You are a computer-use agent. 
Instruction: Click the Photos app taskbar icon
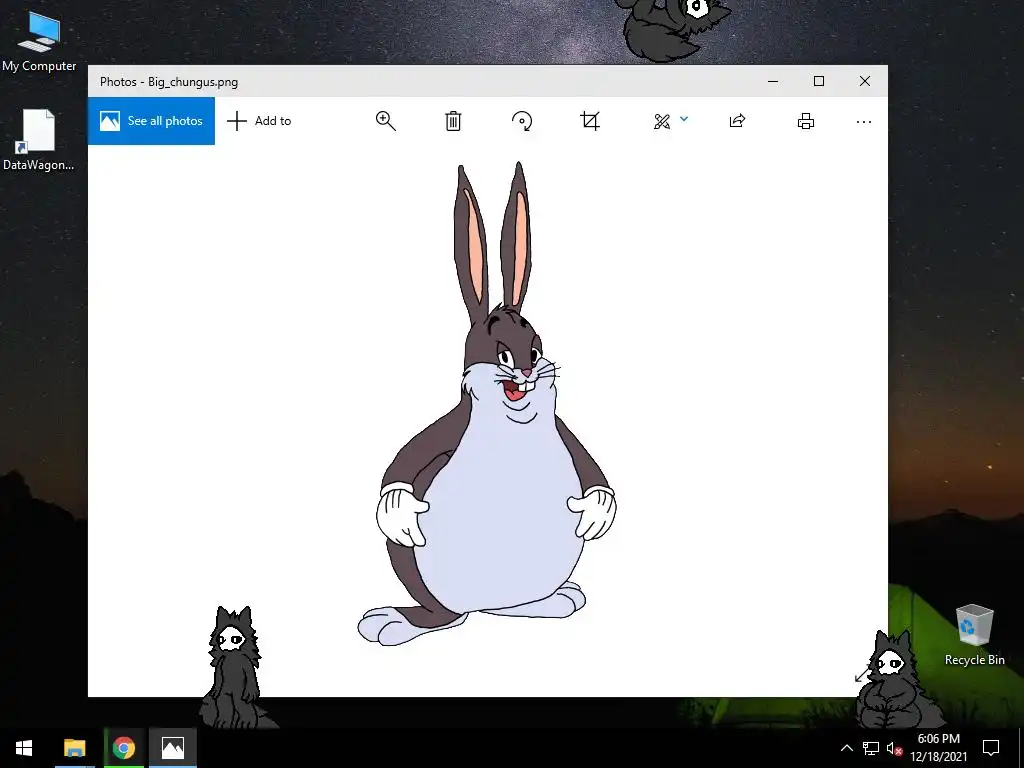173,748
